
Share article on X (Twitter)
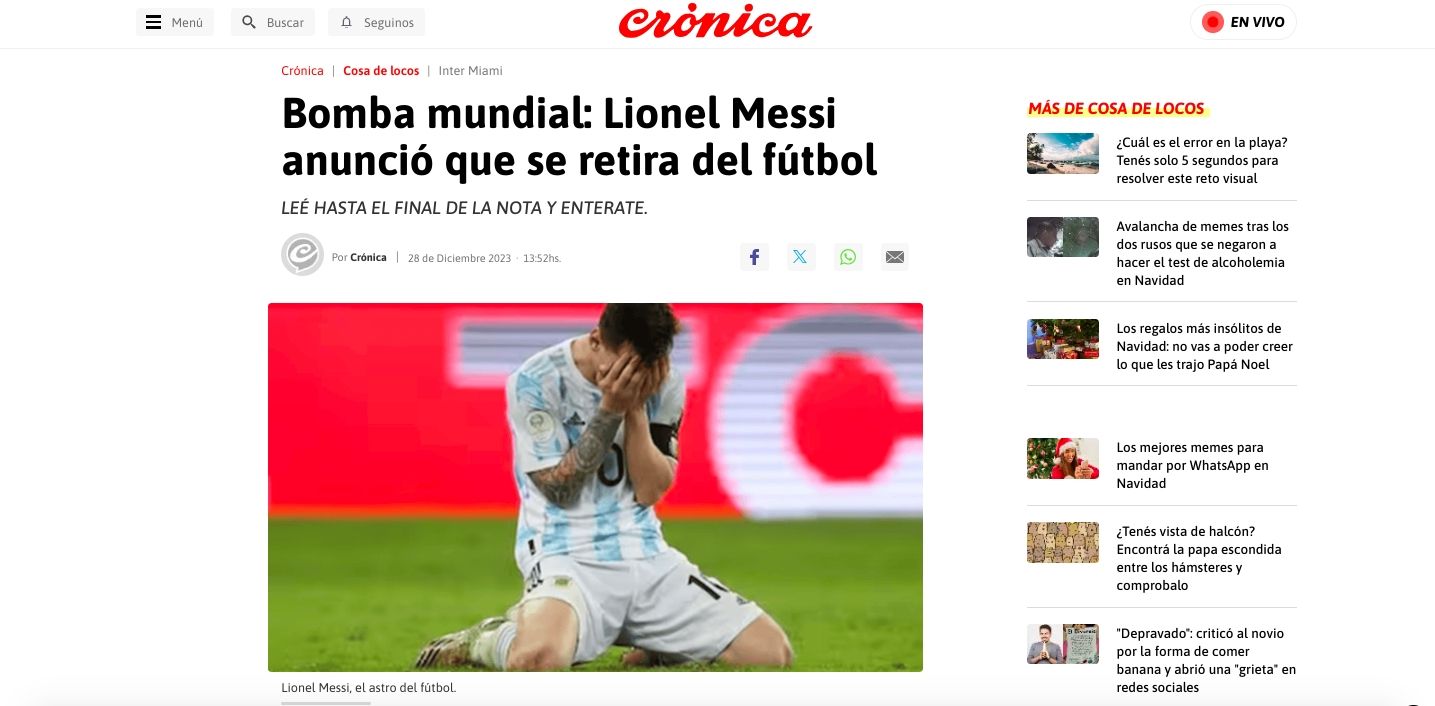(800, 257)
